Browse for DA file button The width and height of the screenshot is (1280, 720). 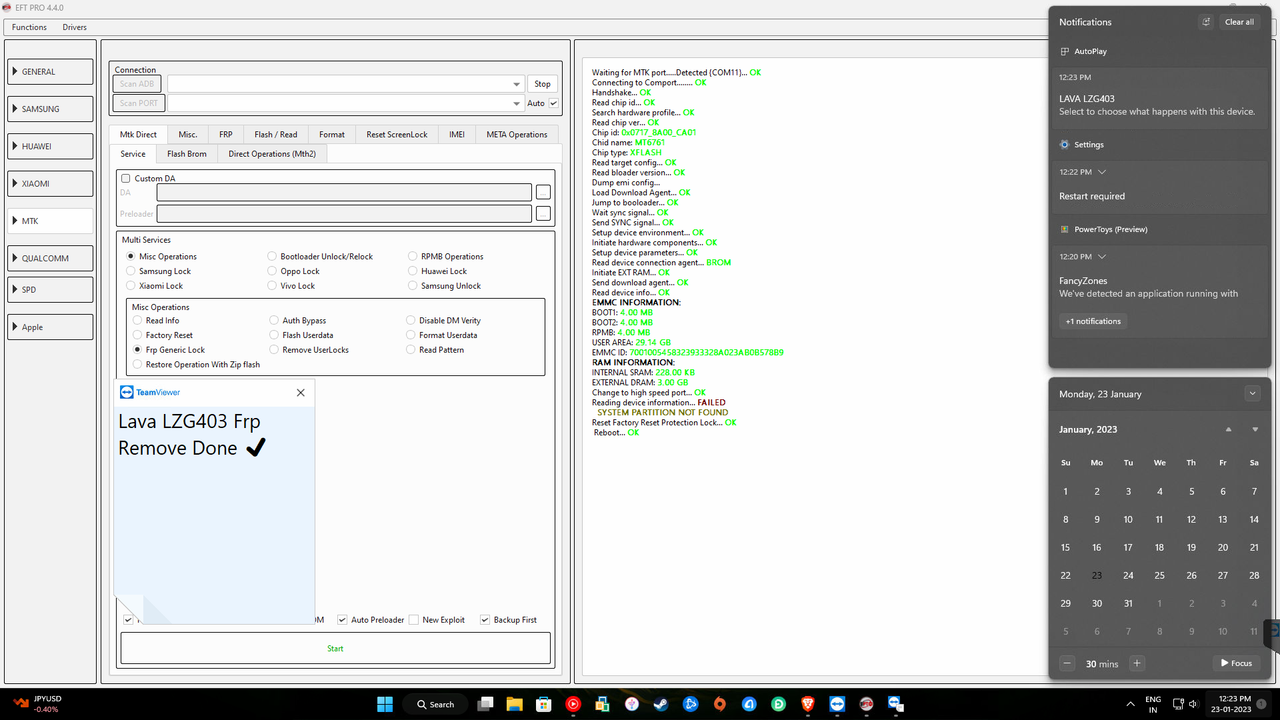tap(543, 192)
